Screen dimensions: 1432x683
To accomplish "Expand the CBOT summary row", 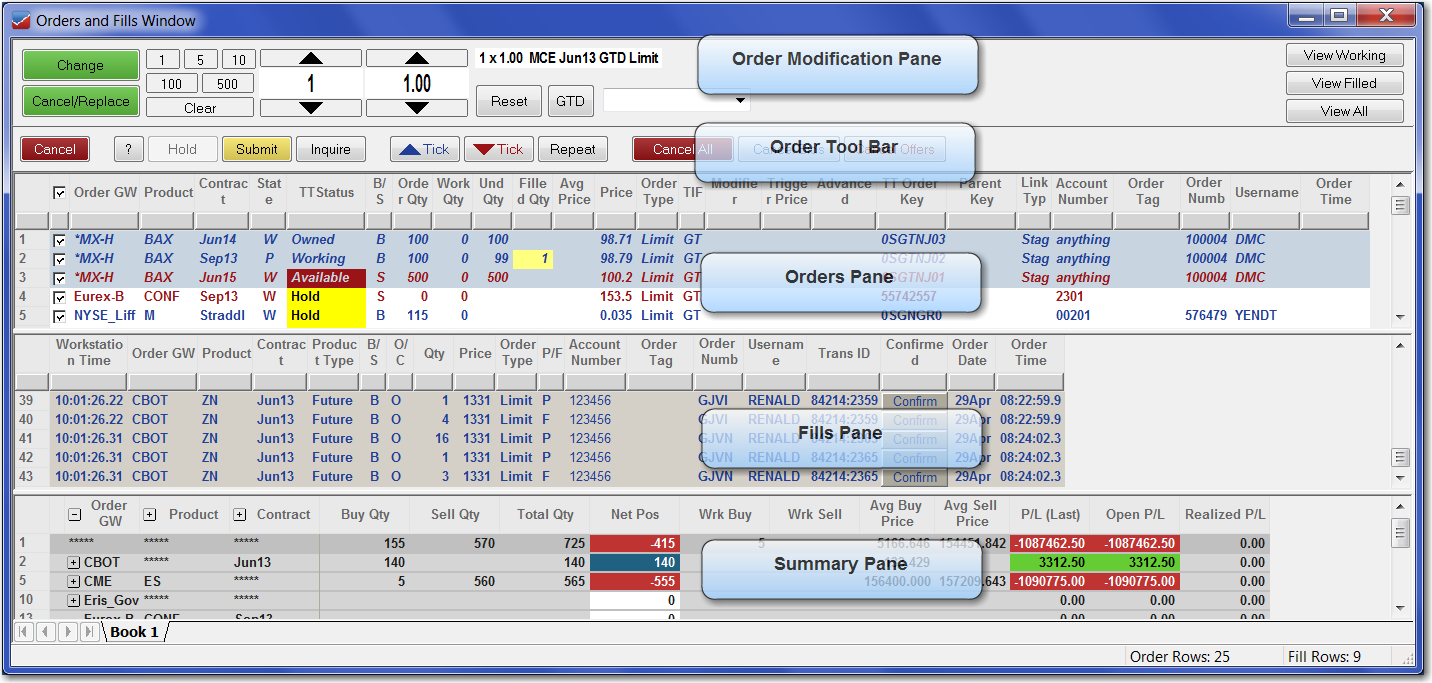I will pyautogui.click(x=73, y=562).
